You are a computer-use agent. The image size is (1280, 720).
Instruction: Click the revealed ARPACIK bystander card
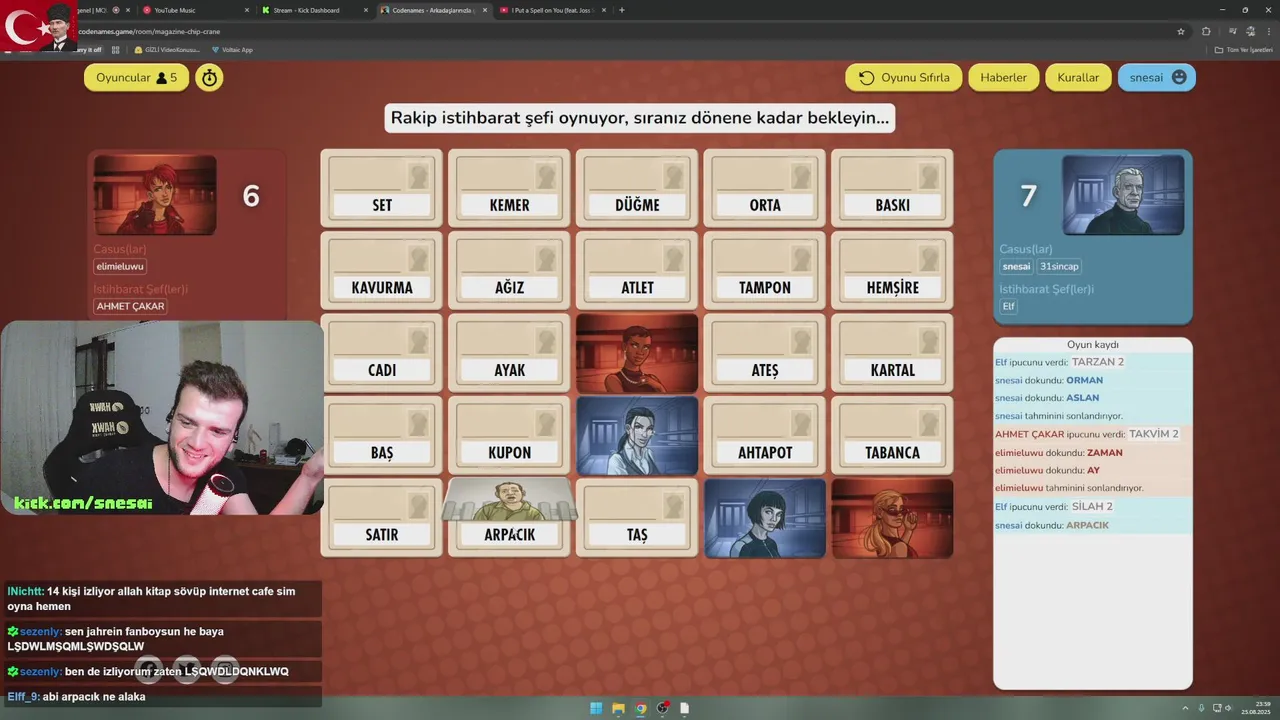[509, 516]
